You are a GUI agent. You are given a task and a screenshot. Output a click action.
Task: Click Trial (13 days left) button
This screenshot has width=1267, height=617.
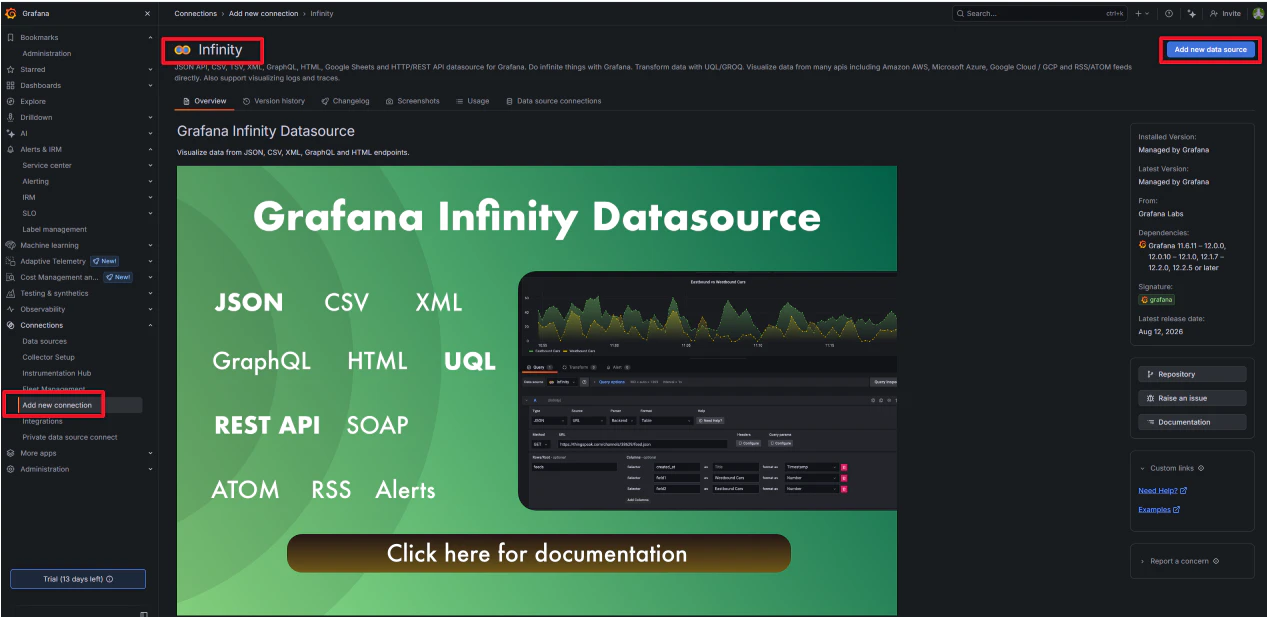78,579
